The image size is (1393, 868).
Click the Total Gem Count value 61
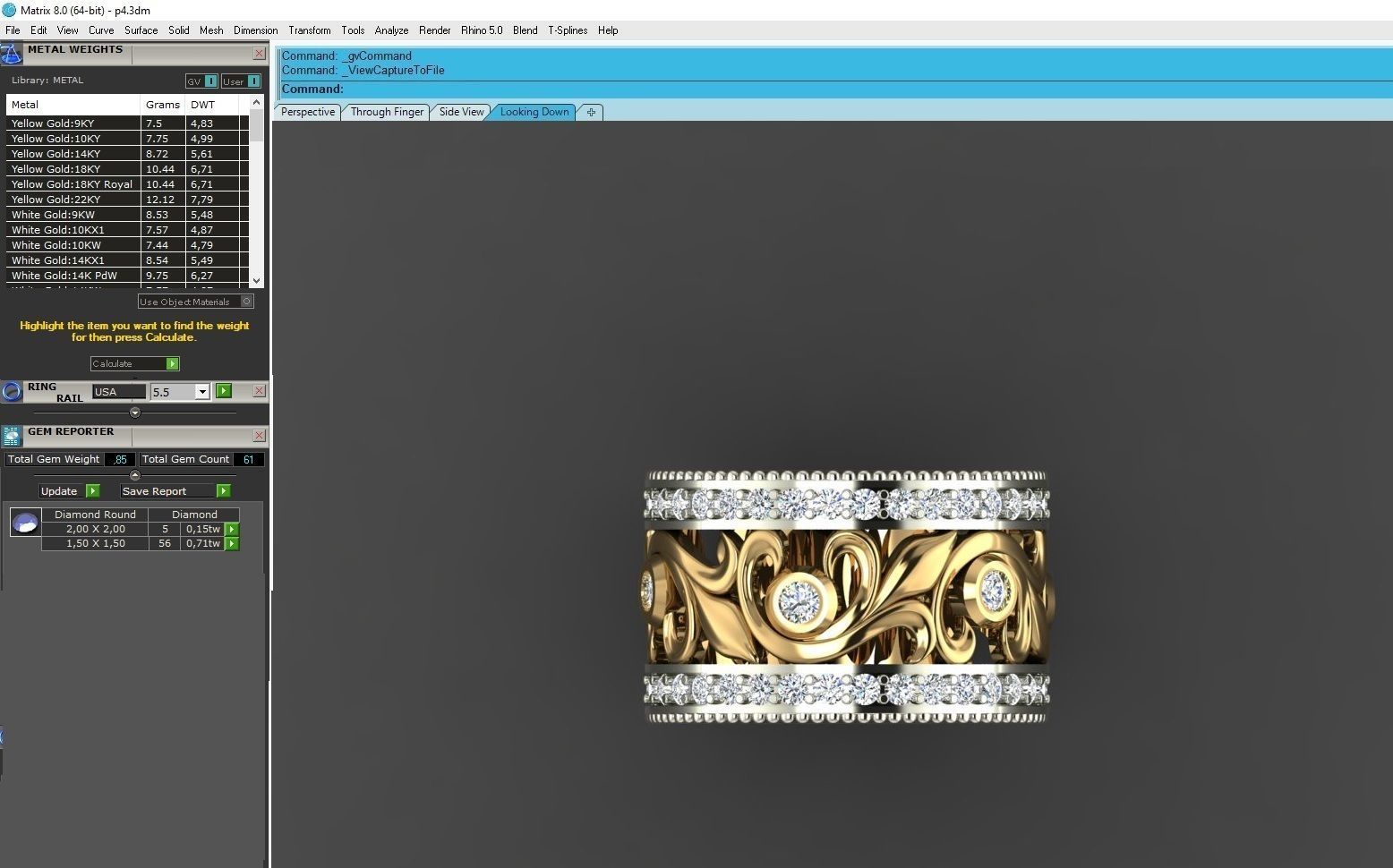[248, 459]
